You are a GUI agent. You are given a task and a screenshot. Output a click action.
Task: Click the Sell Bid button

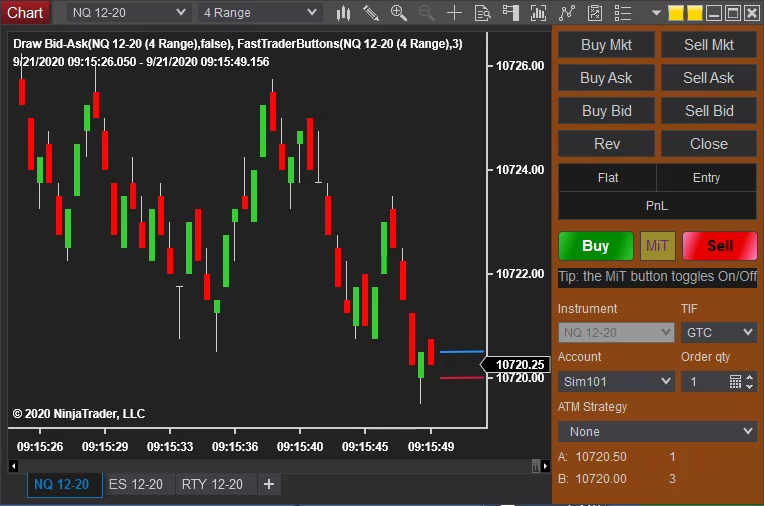pyautogui.click(x=708, y=111)
